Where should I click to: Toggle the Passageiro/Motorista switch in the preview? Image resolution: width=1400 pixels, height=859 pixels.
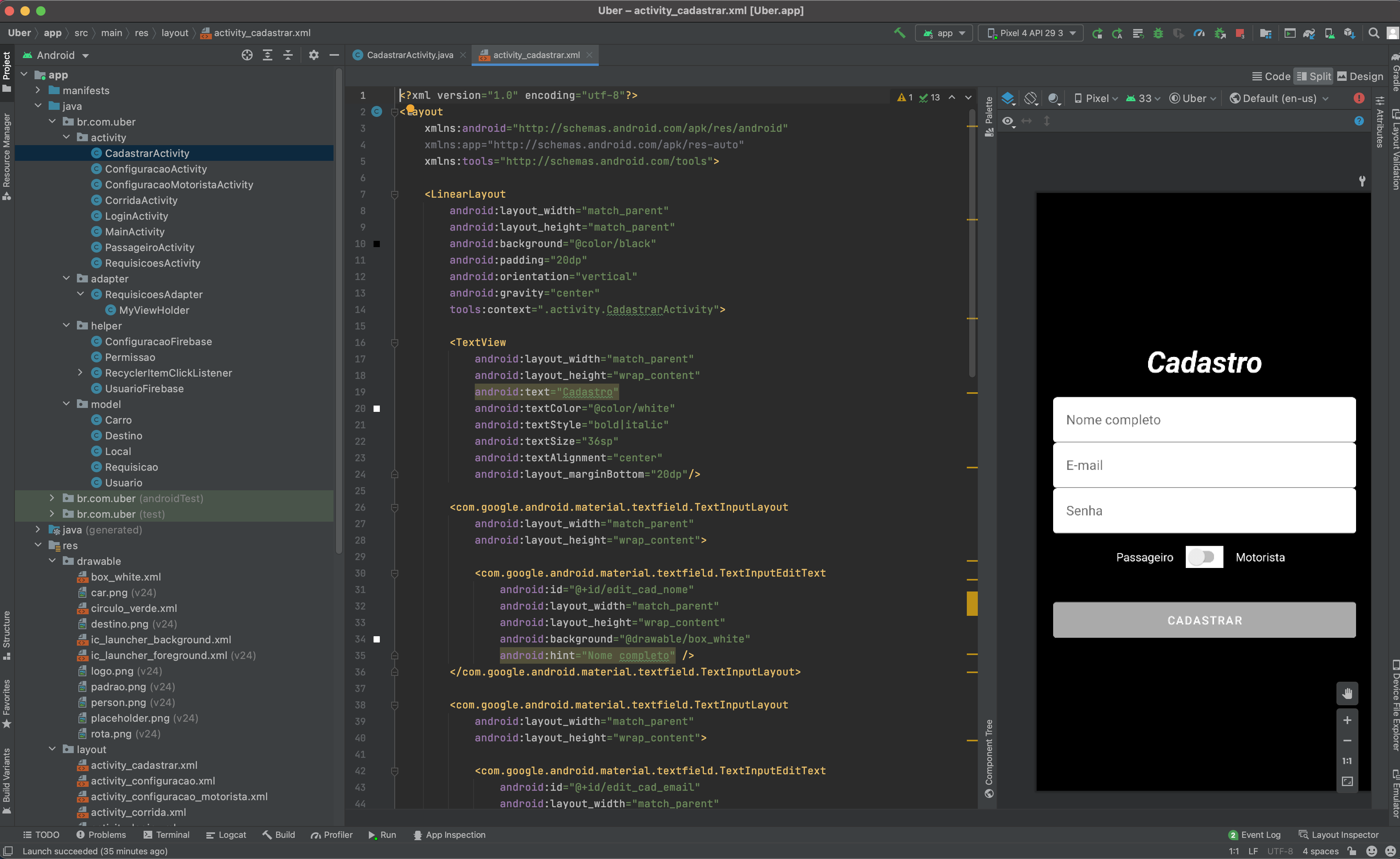tap(1204, 557)
